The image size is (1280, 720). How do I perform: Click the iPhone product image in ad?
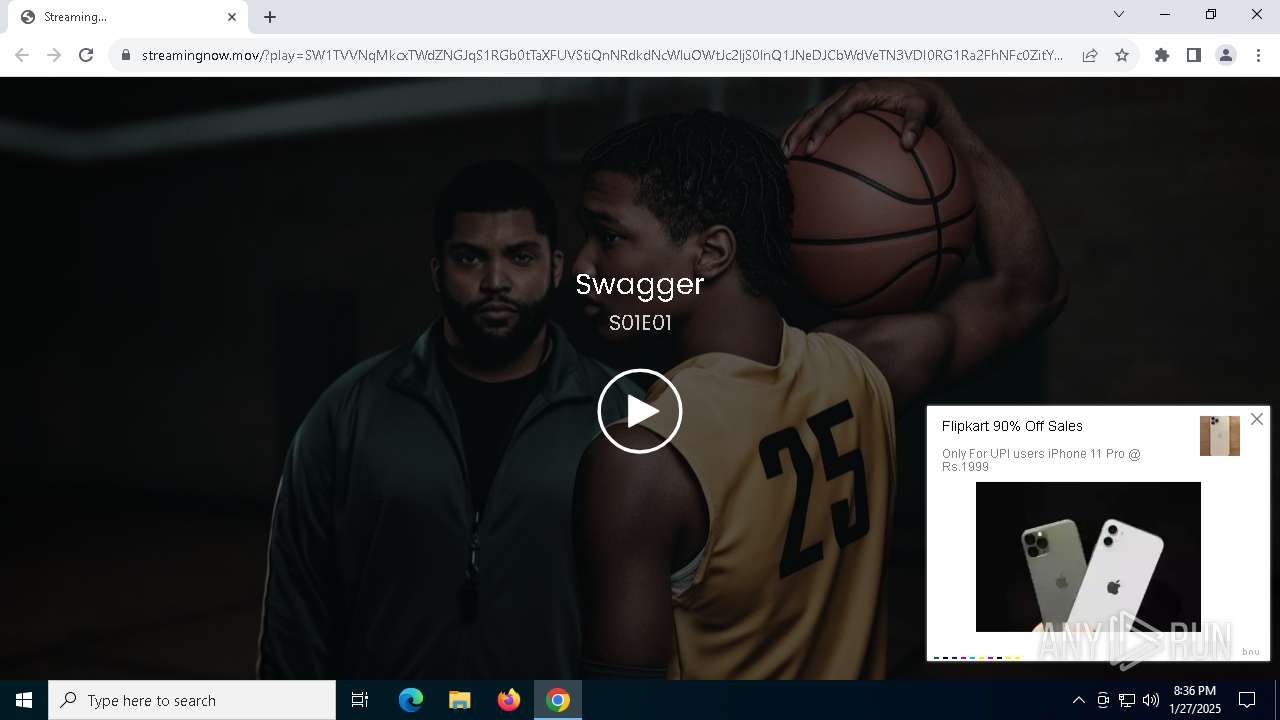click(x=1088, y=557)
